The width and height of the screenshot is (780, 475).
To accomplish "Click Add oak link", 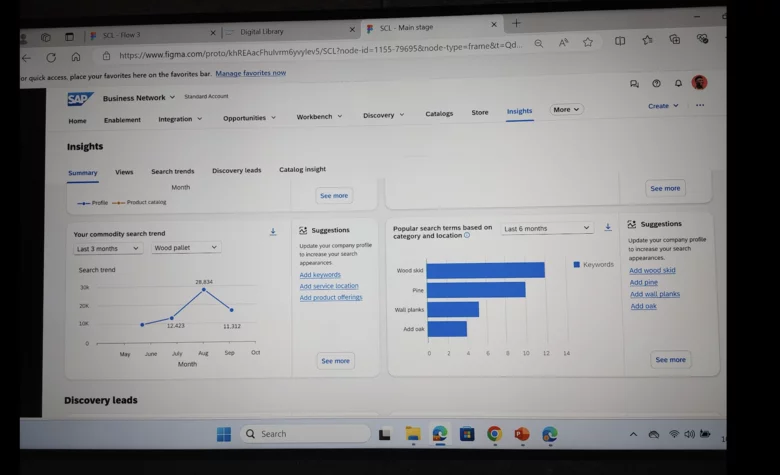I will pyautogui.click(x=644, y=306).
